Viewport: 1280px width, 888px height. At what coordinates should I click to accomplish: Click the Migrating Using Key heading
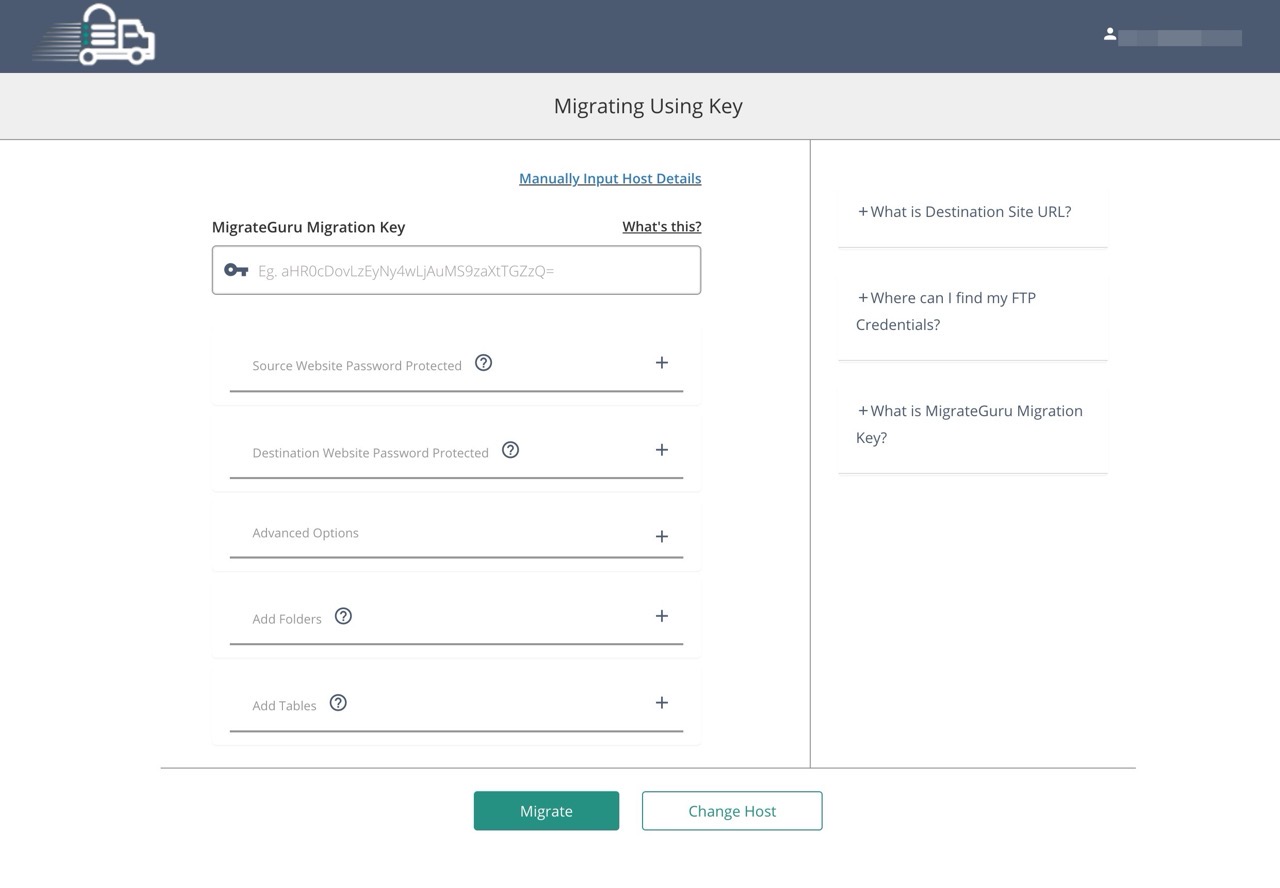coord(648,106)
